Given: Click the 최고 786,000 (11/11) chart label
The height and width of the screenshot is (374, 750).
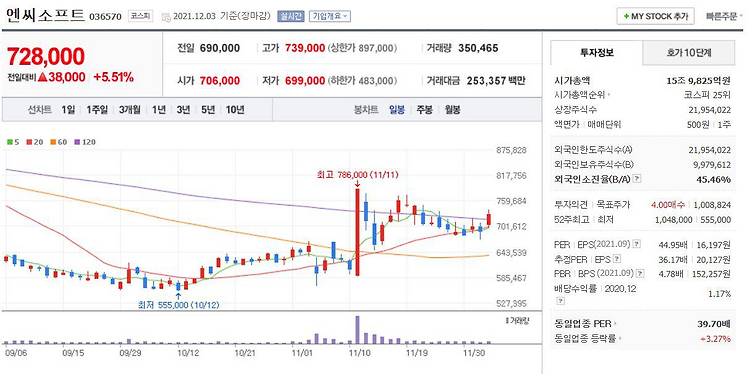Looking at the screenshot, I should click(357, 175).
